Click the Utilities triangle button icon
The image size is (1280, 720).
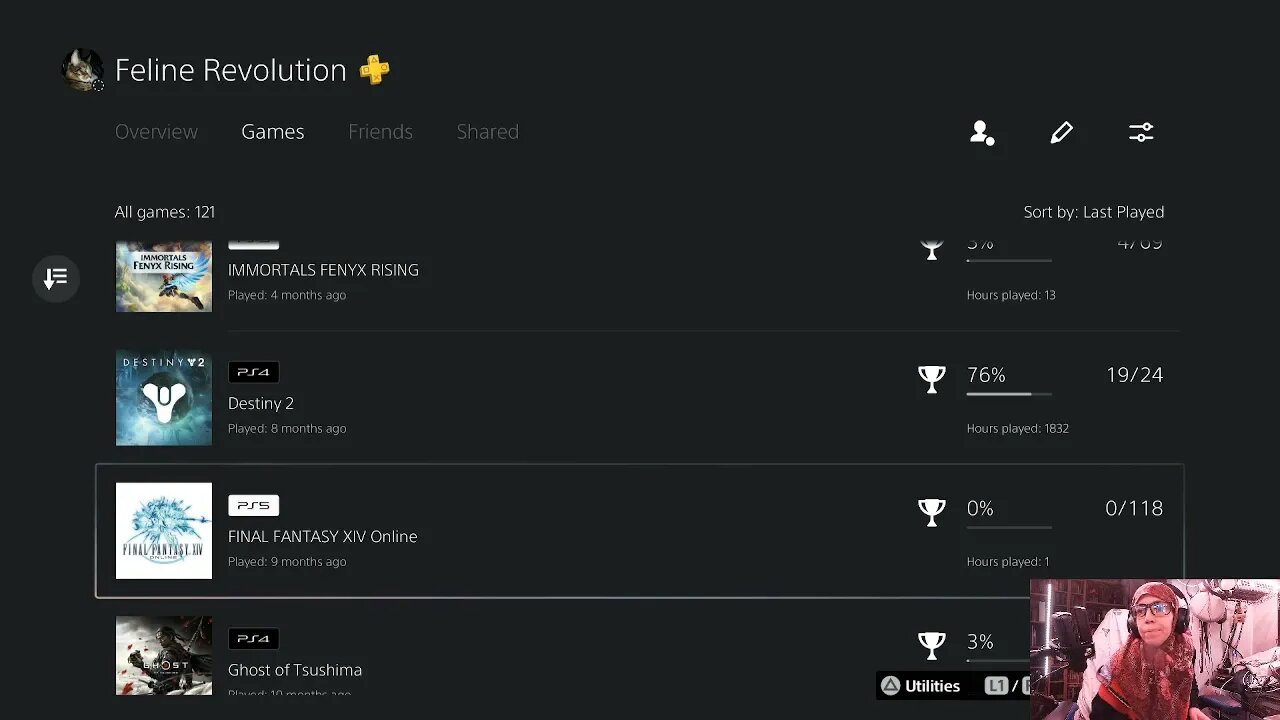(x=890, y=686)
